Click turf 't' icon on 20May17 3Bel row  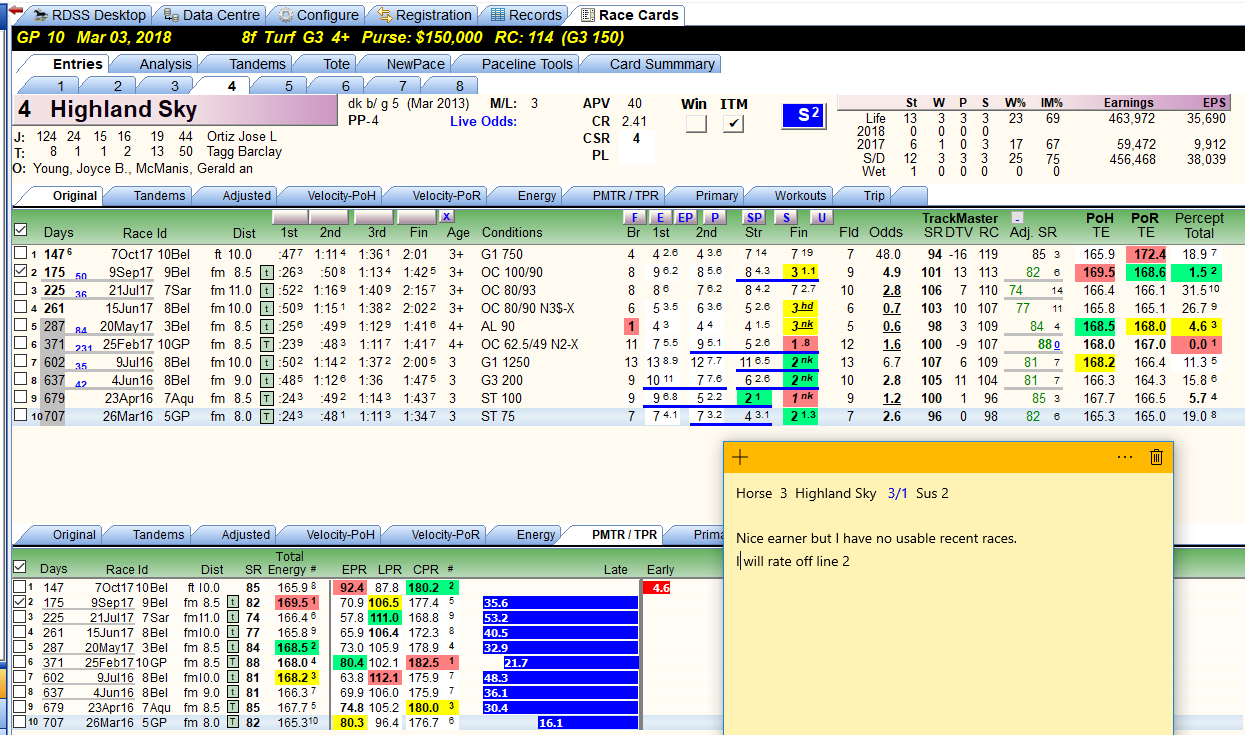click(267, 325)
